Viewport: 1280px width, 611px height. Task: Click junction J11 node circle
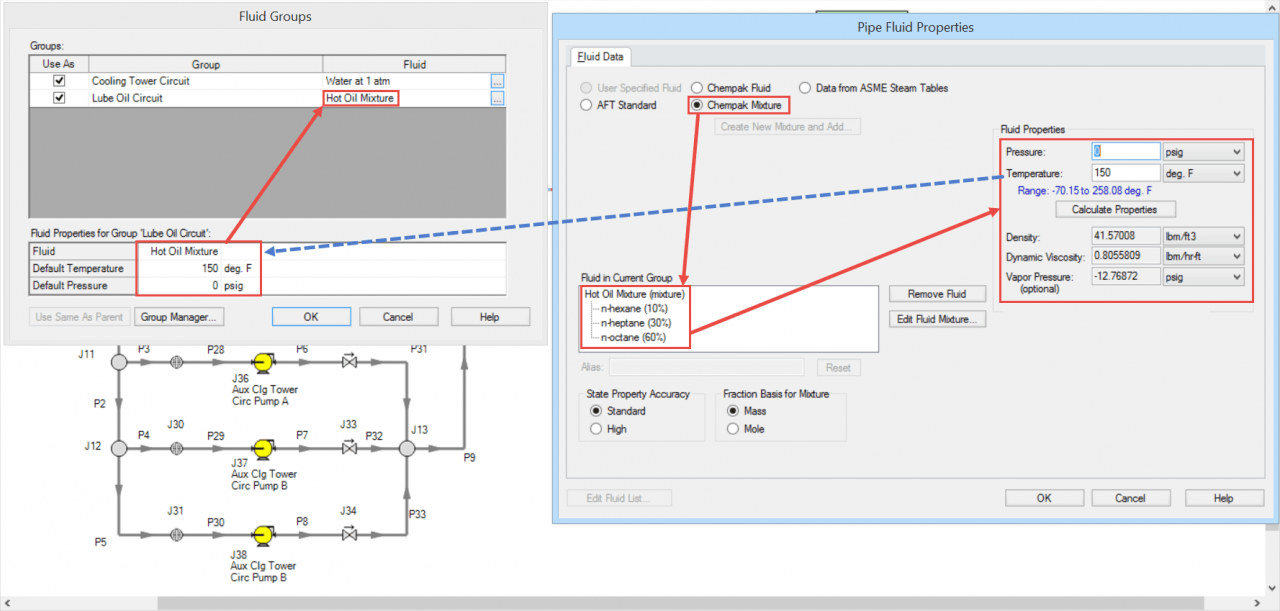click(x=119, y=362)
